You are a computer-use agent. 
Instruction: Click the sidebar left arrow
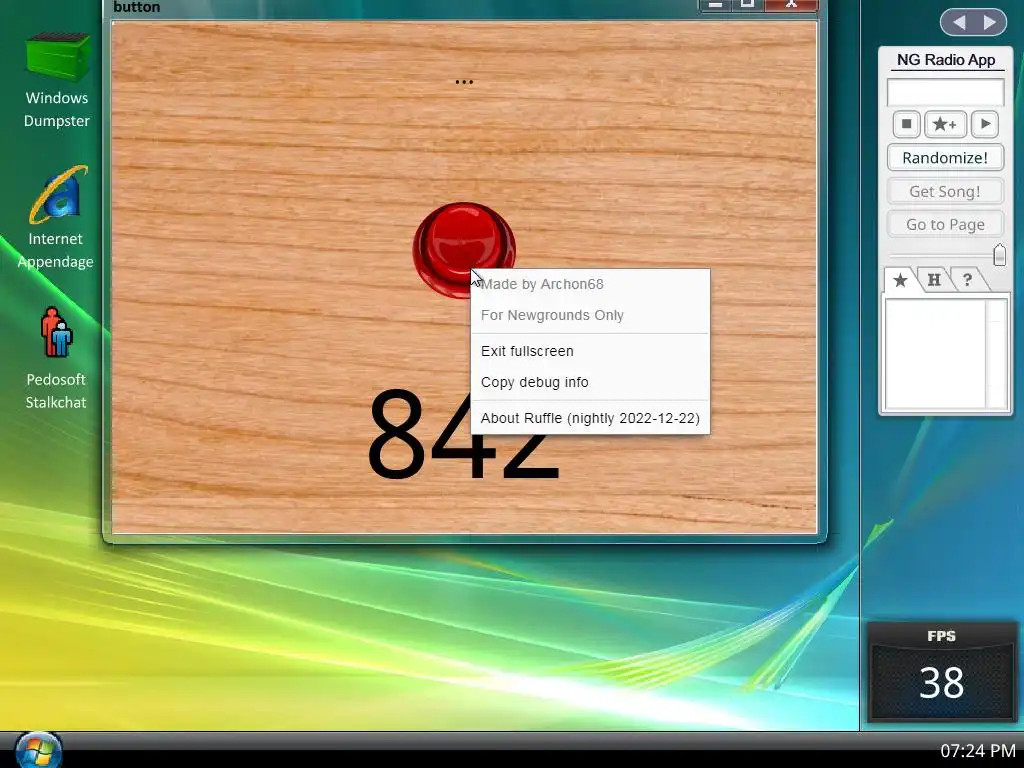959,23
